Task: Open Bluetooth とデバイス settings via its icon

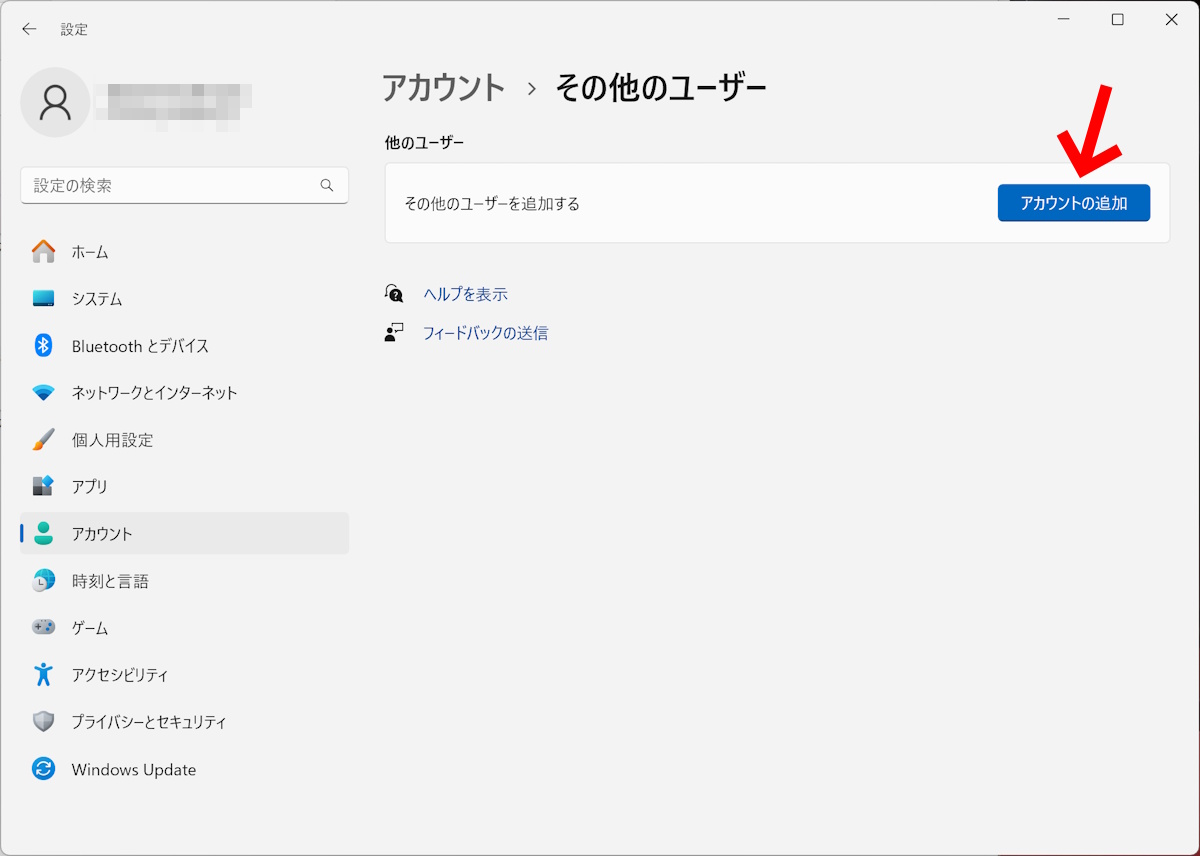Action: 44,345
